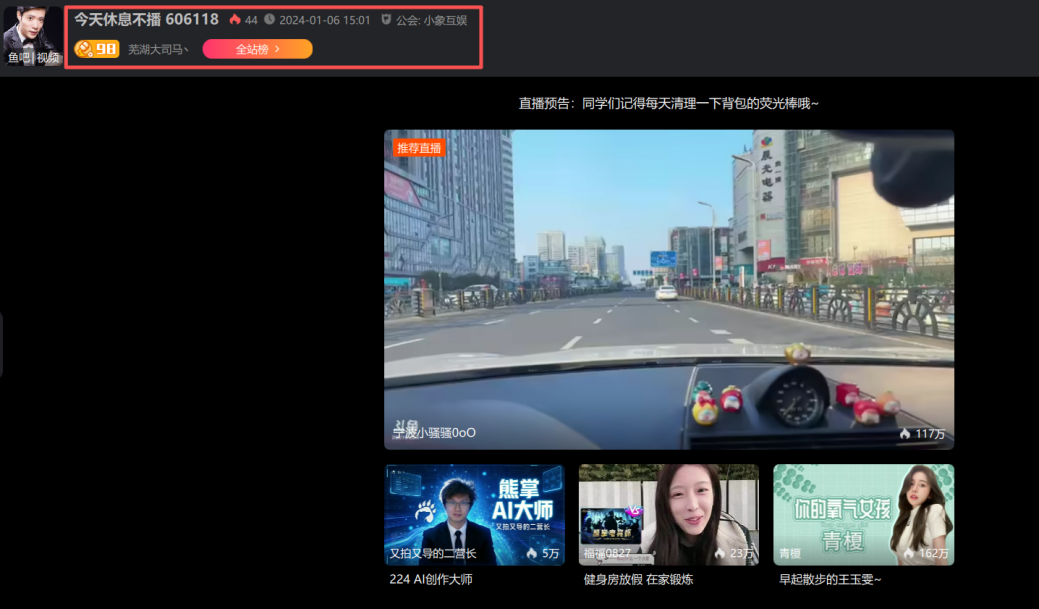Expand the 全站榜 ranking button
Viewport: 1039px width, 609px height.
pos(257,49)
